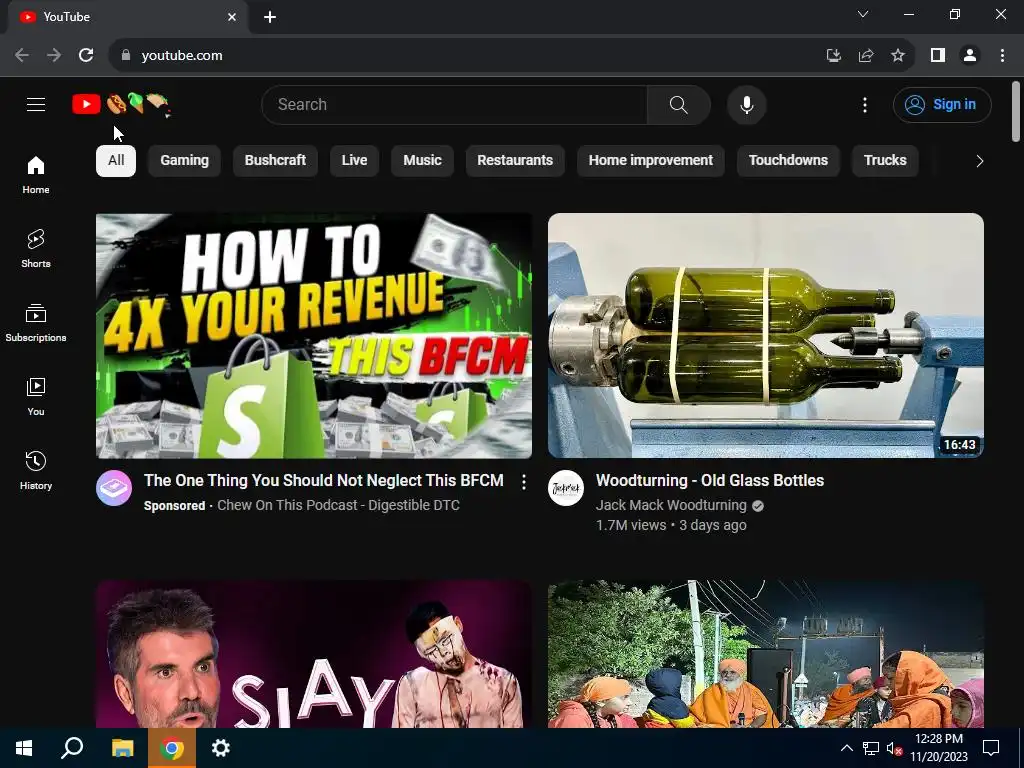1024x768 pixels.
Task: Click the Install app icon in address bar
Action: click(834, 56)
